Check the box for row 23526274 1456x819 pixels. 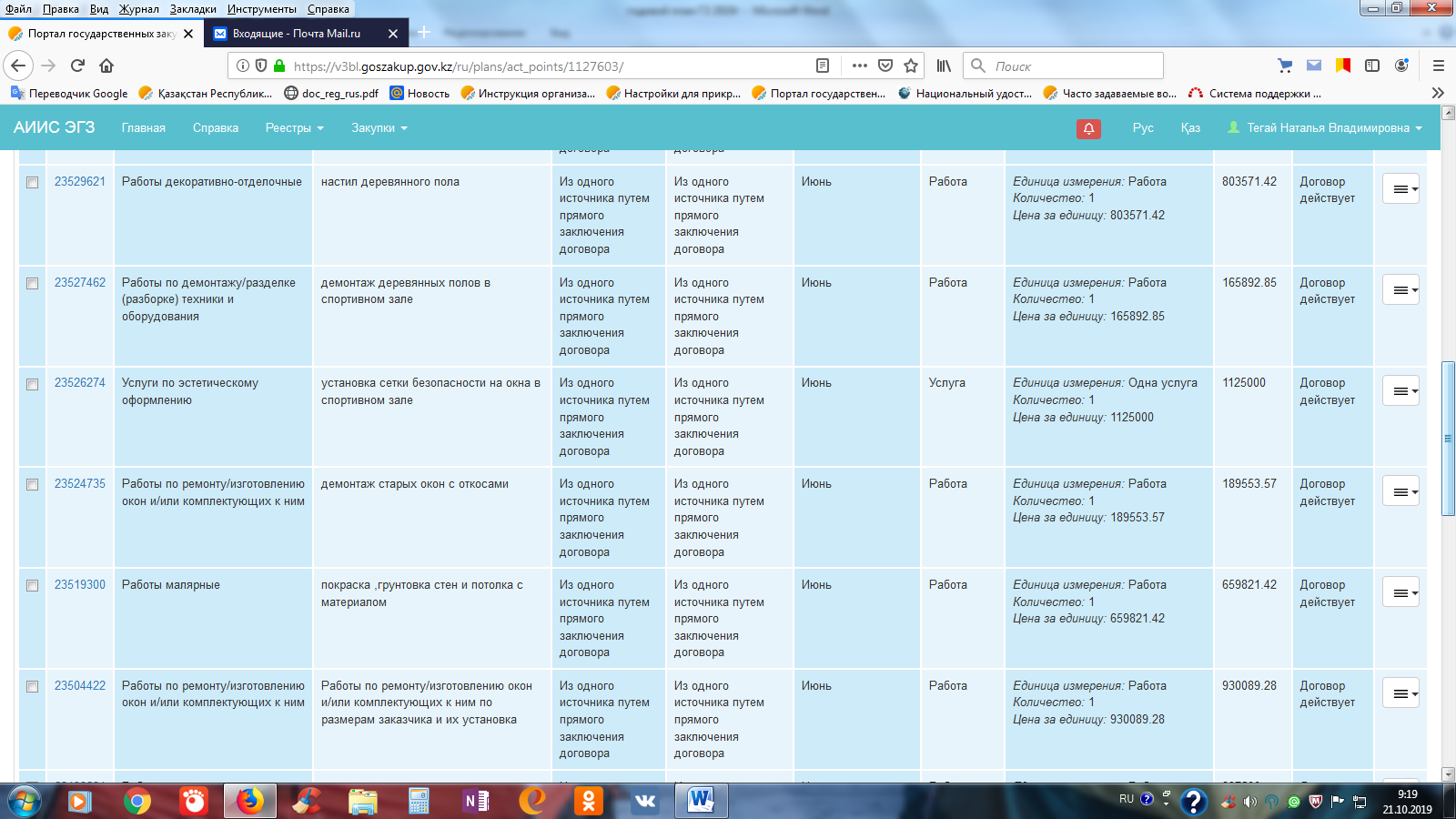[x=32, y=384]
